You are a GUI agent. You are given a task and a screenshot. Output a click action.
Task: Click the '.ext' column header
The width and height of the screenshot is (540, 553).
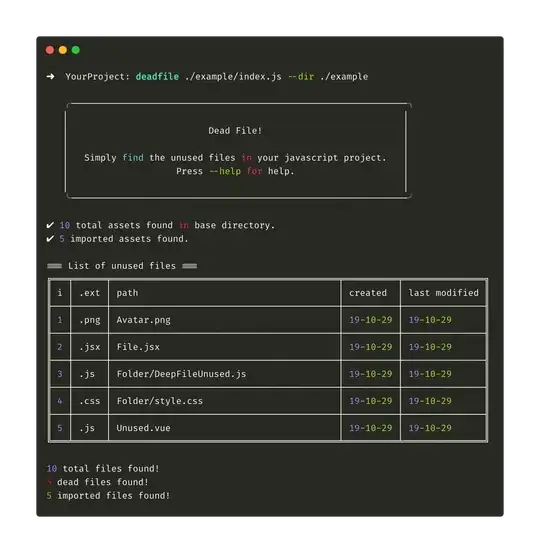pyautogui.click(x=90, y=293)
